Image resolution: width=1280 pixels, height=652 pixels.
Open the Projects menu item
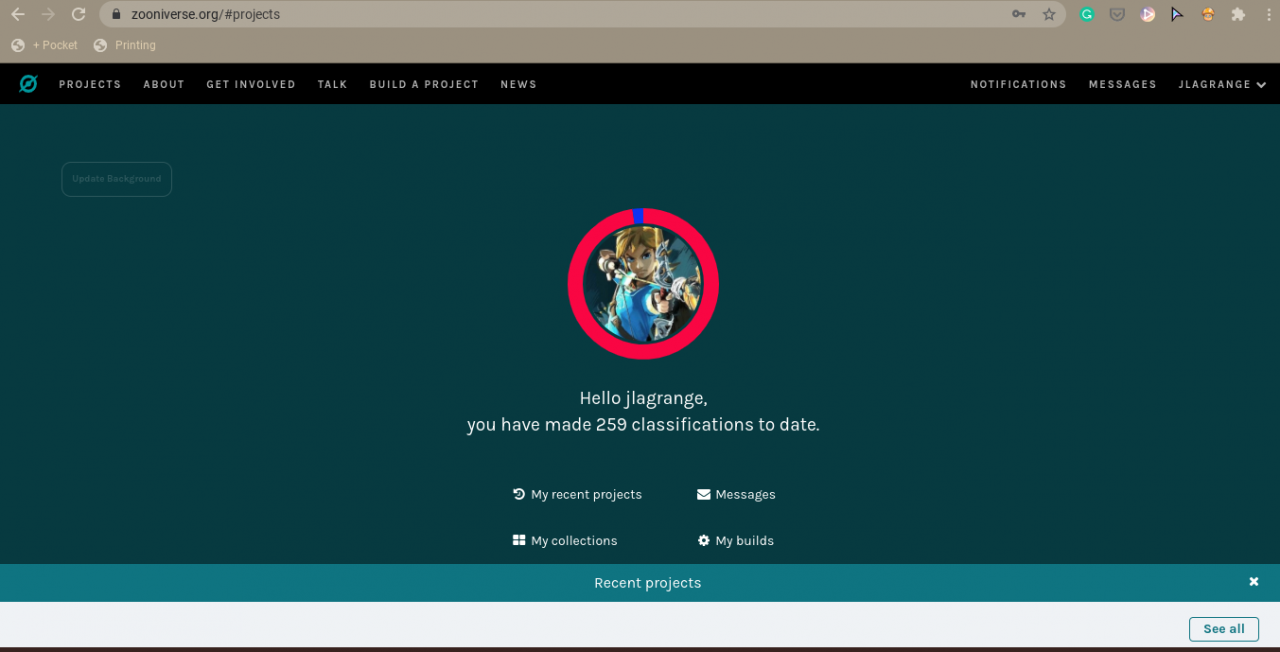click(x=90, y=84)
